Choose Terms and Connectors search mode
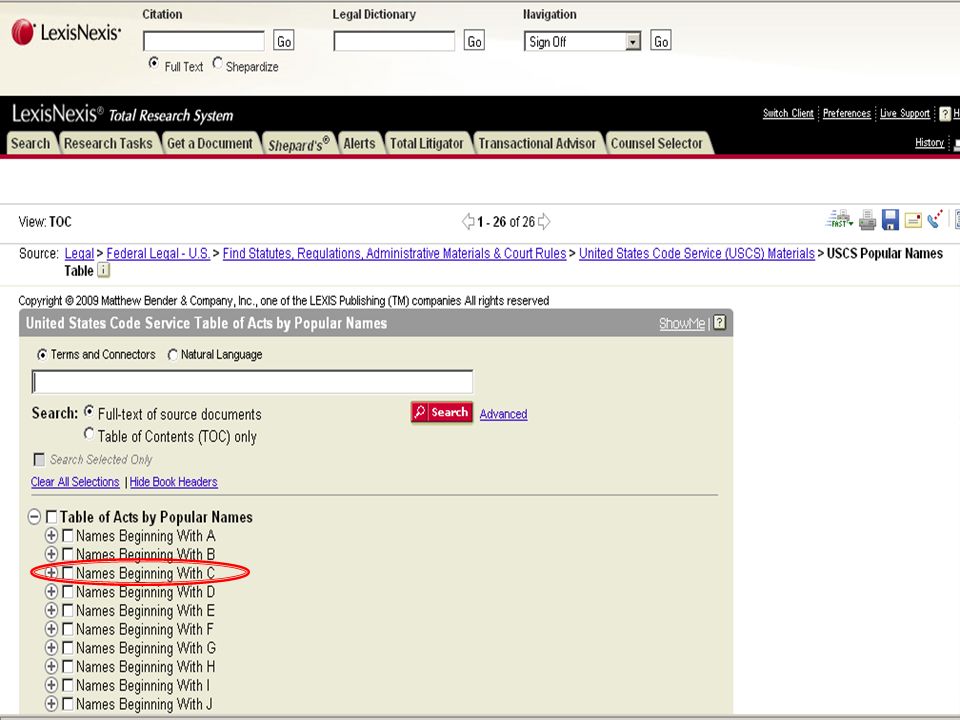This screenshot has width=960, height=720. coord(42,354)
